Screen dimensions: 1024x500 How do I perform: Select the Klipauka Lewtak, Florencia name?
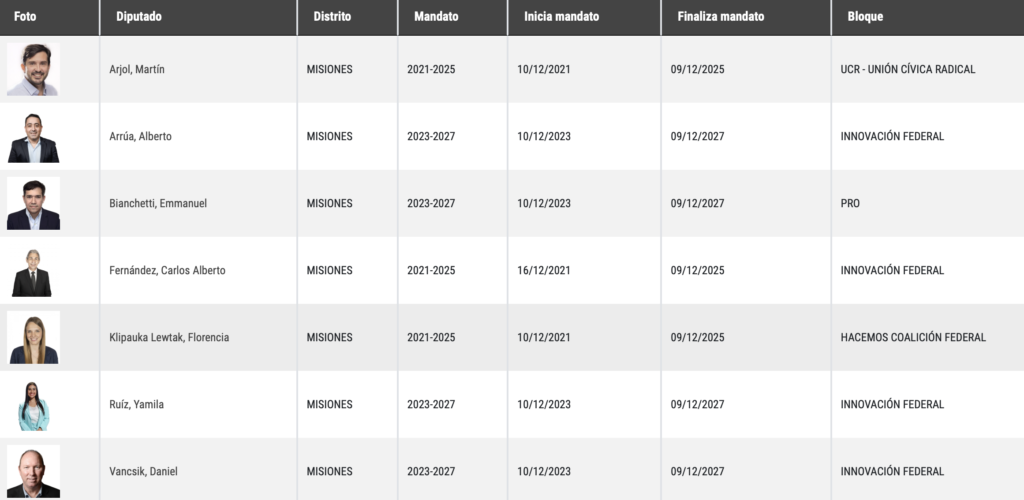click(x=169, y=337)
